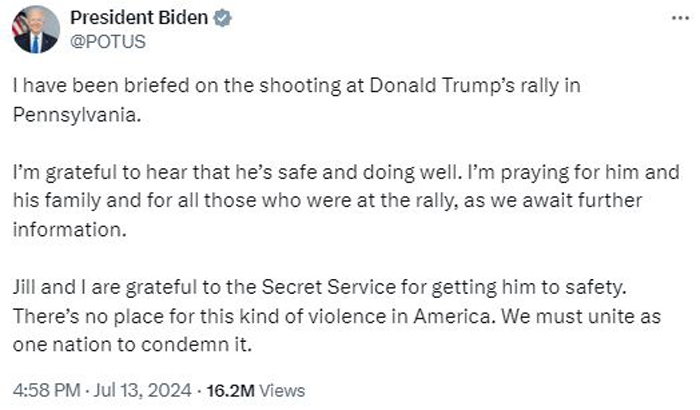Click the Views label
Image resolution: width=700 pixels, height=410 pixels.
coord(282,390)
